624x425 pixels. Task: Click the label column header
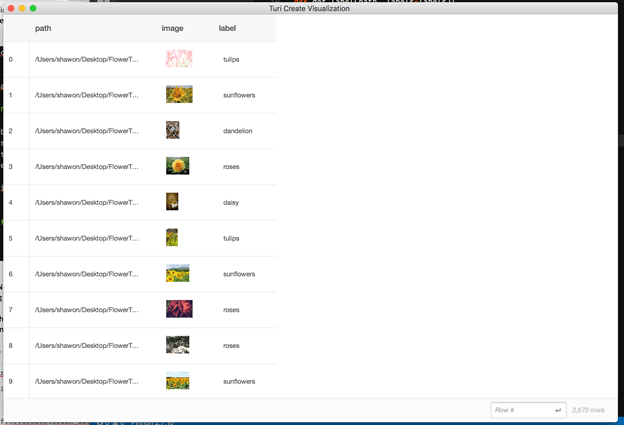pyautogui.click(x=227, y=28)
